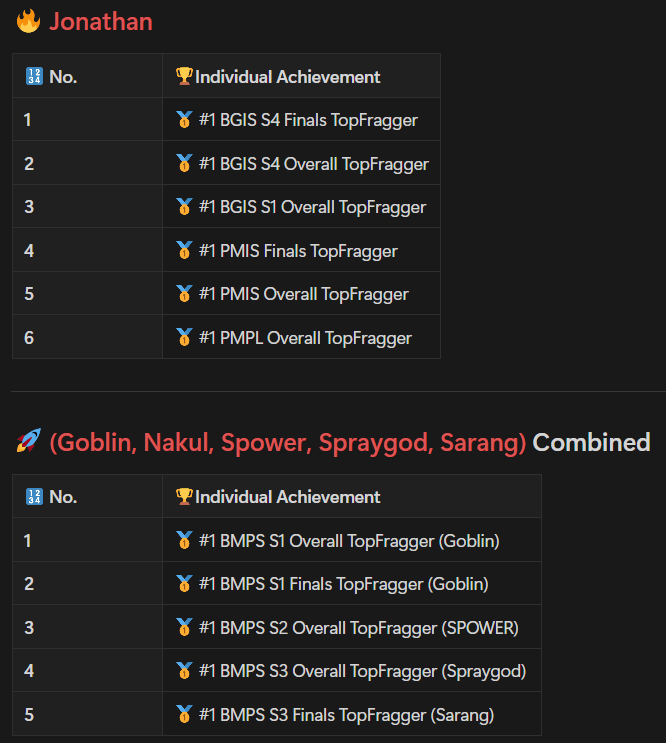This screenshot has height=743, width=666.
Task: Click medal icon for PMIS Finals TopFragger
Action: [184, 250]
